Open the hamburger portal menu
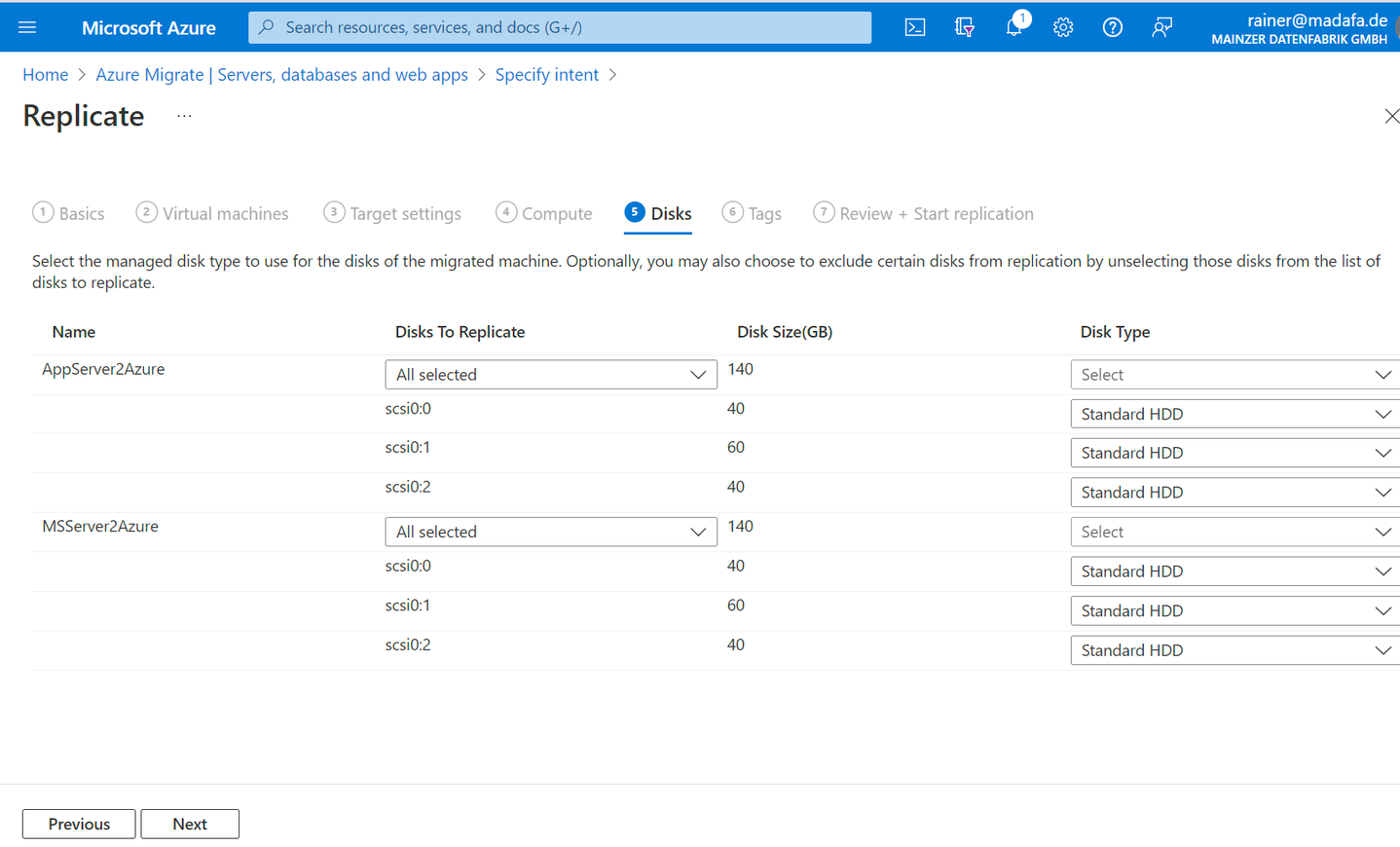Screen dimensions: 1400x847 click(x=27, y=27)
